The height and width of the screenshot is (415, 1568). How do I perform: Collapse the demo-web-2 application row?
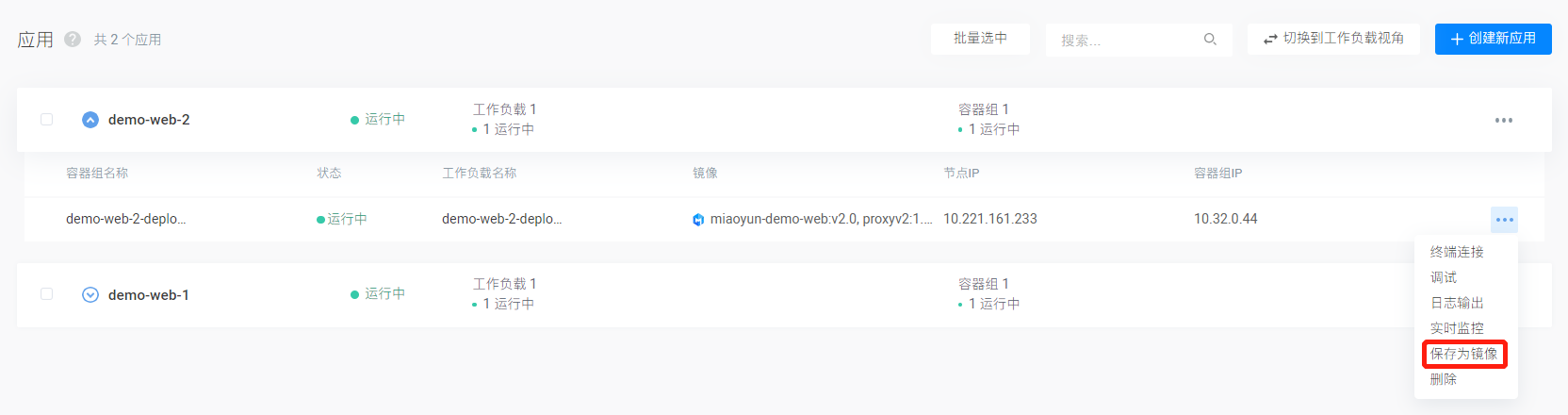point(90,120)
